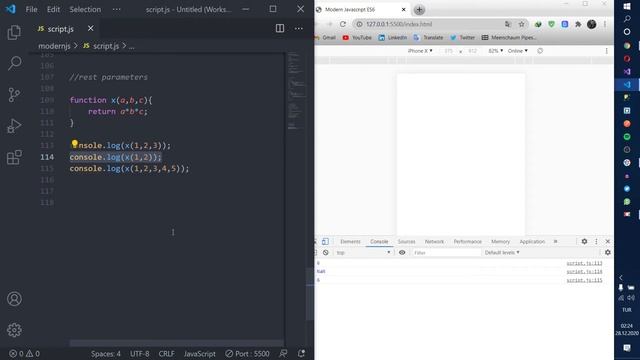Open the Run and Debug view

[x=14, y=126]
